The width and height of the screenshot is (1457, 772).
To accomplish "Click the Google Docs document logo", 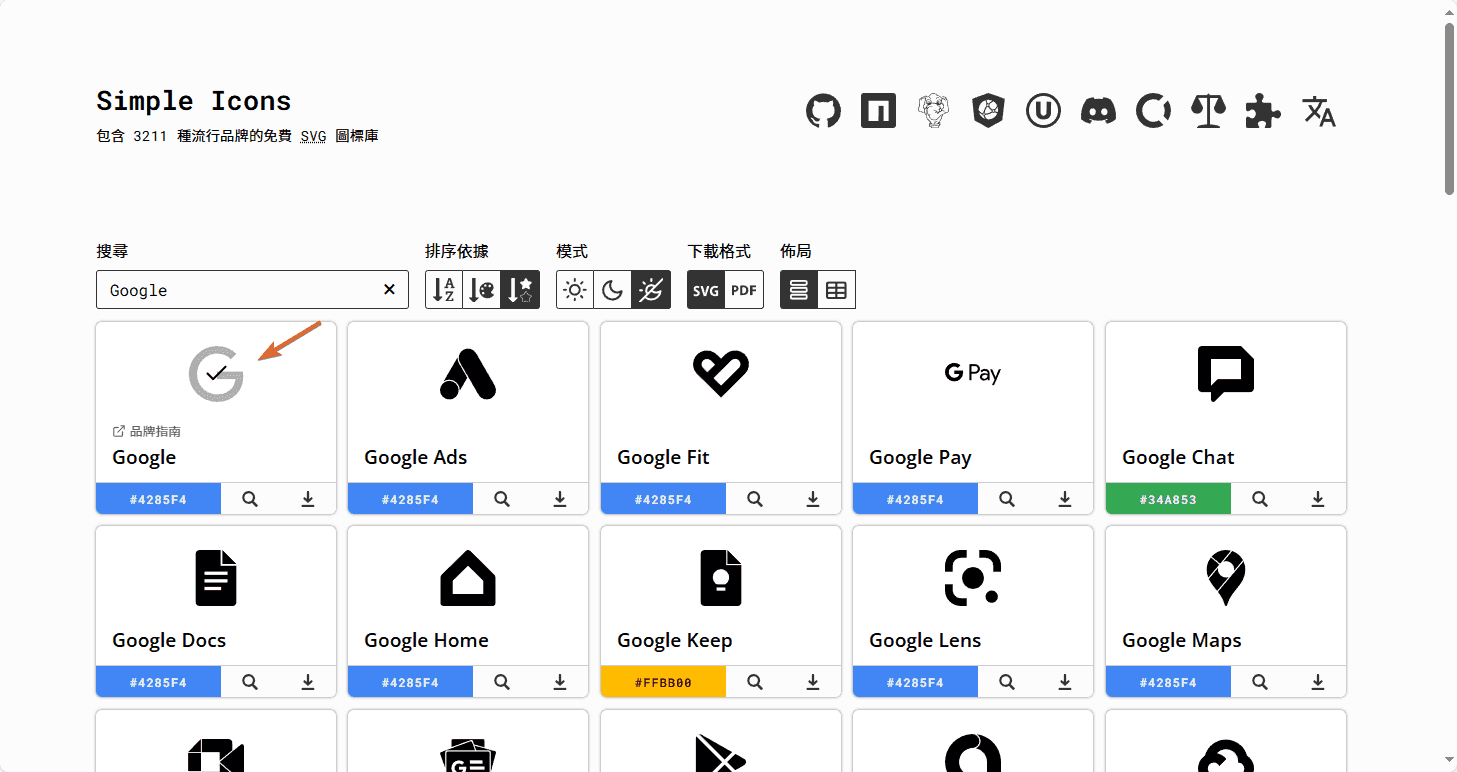I will (x=216, y=578).
